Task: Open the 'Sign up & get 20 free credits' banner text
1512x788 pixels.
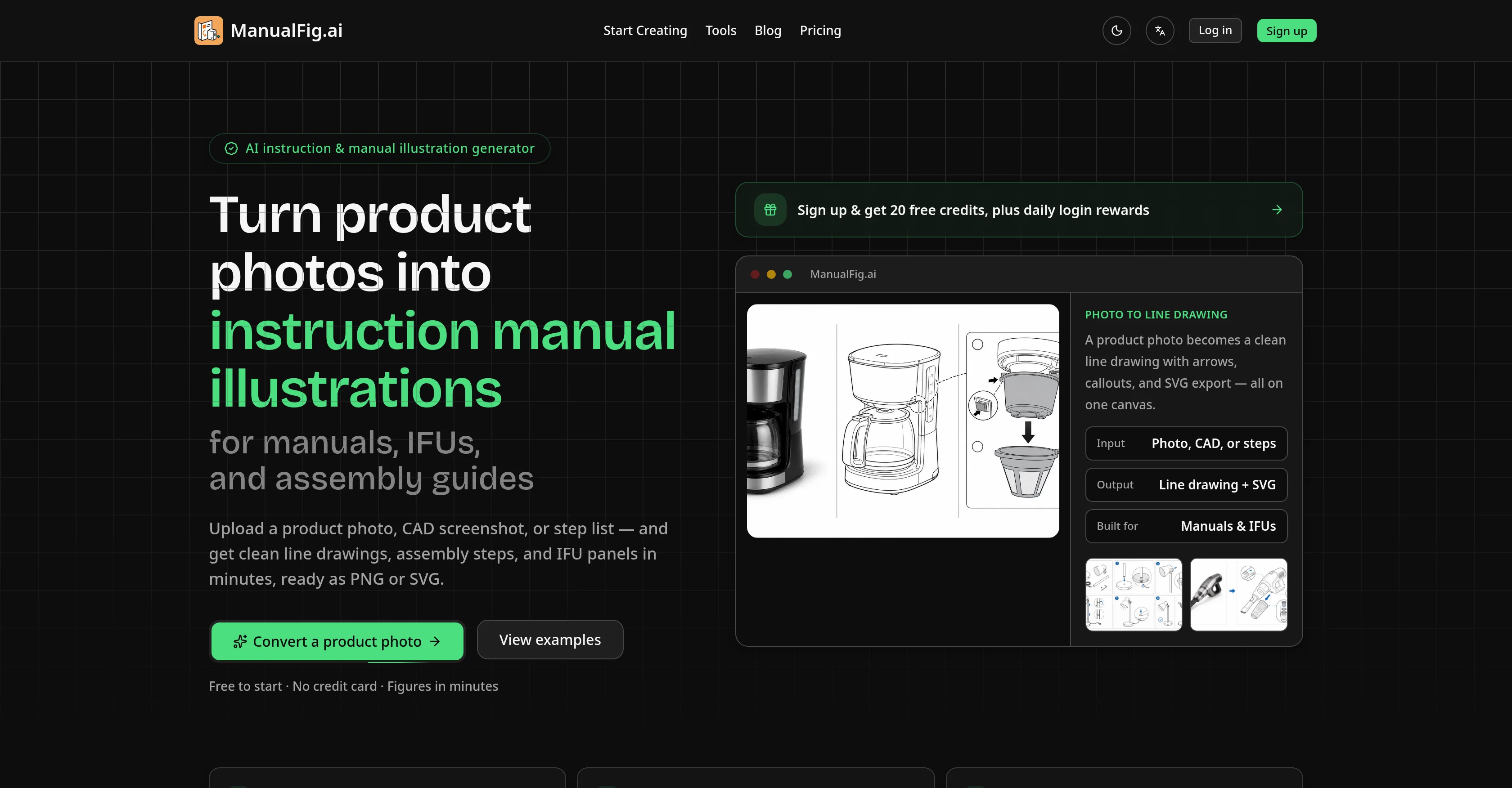Action: (x=973, y=210)
